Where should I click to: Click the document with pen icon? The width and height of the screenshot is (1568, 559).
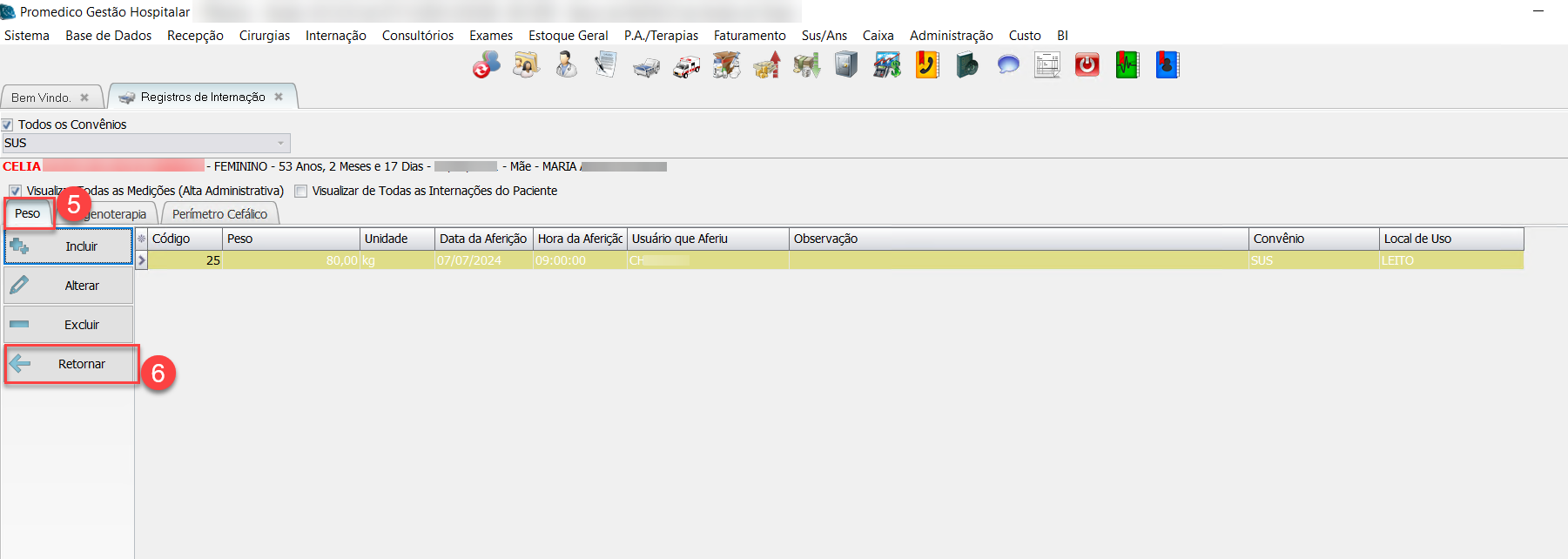pyautogui.click(x=606, y=65)
